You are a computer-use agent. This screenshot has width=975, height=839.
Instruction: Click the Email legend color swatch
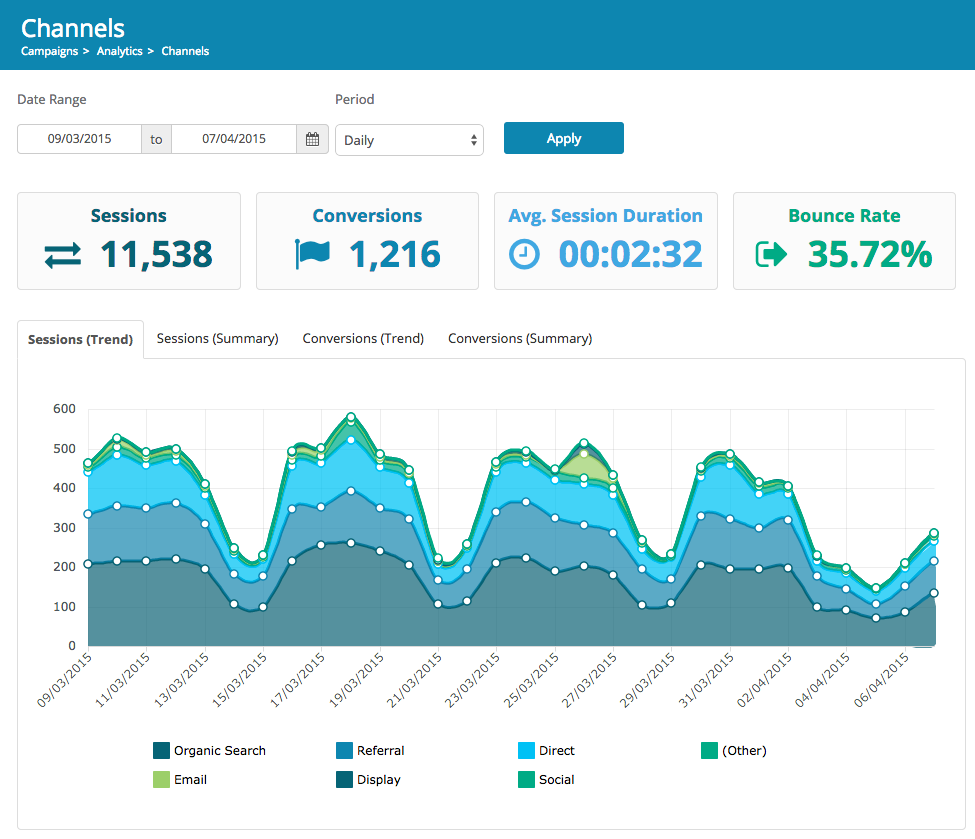click(x=161, y=779)
